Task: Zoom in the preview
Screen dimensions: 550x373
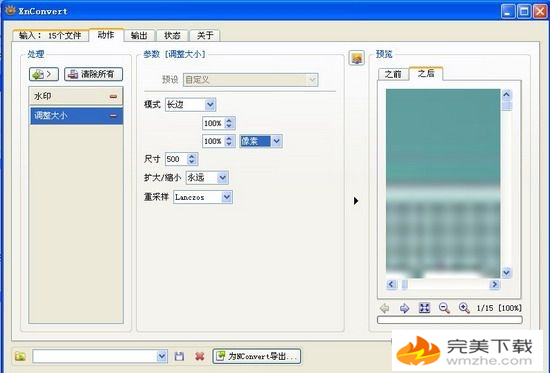Action: click(x=464, y=308)
